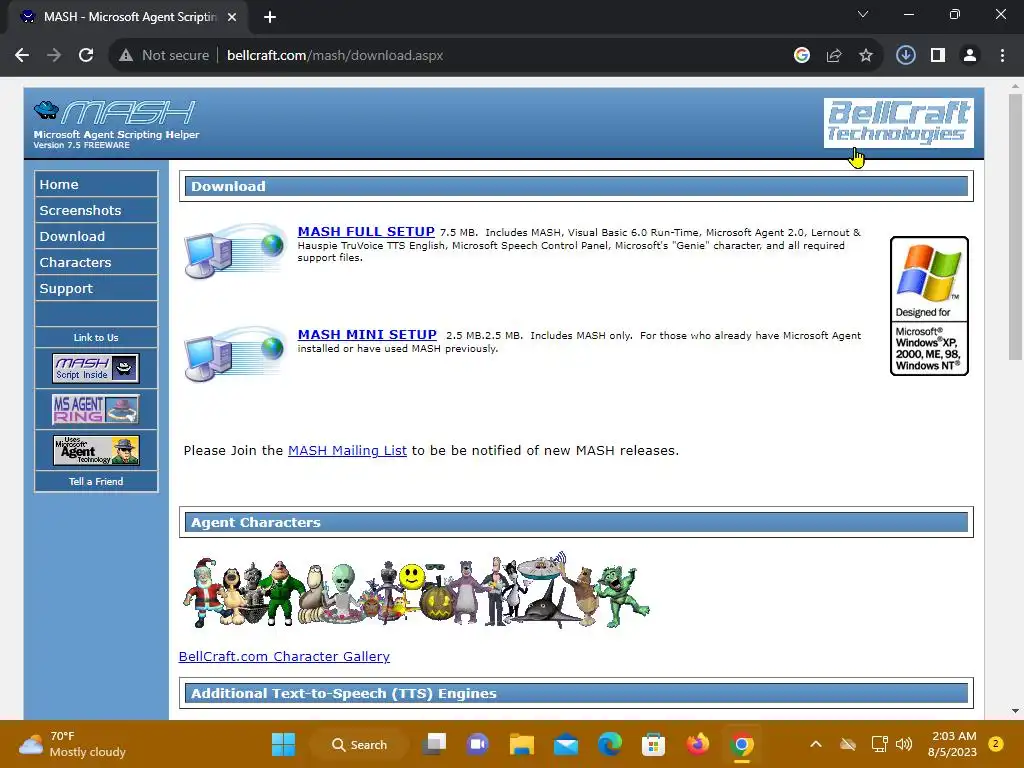Image resolution: width=1024 pixels, height=768 pixels.
Task: Open File Explorer from the taskbar
Action: [522, 744]
